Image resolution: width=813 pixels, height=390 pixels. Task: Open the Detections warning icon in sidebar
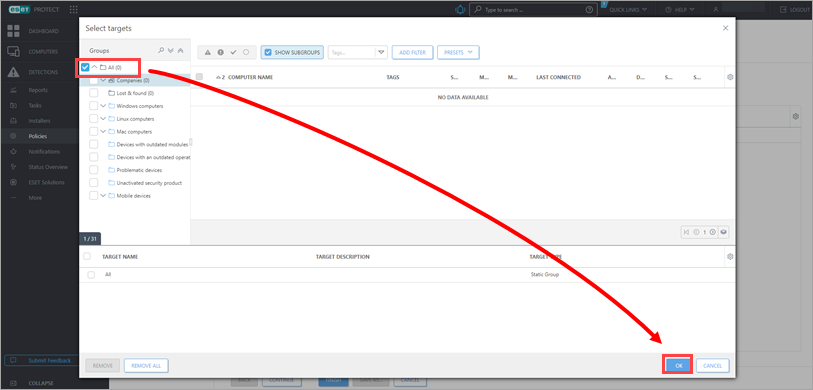tap(13, 73)
